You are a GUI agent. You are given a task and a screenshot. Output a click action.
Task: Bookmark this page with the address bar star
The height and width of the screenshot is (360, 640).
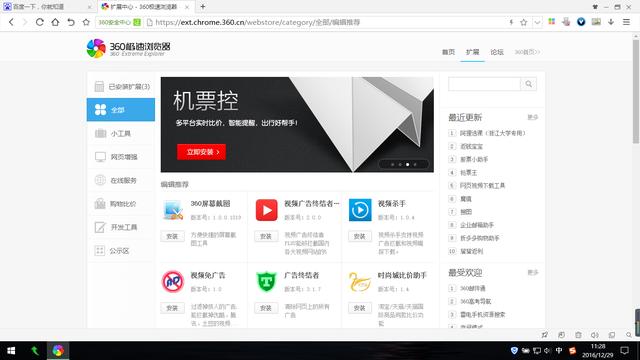(524, 22)
